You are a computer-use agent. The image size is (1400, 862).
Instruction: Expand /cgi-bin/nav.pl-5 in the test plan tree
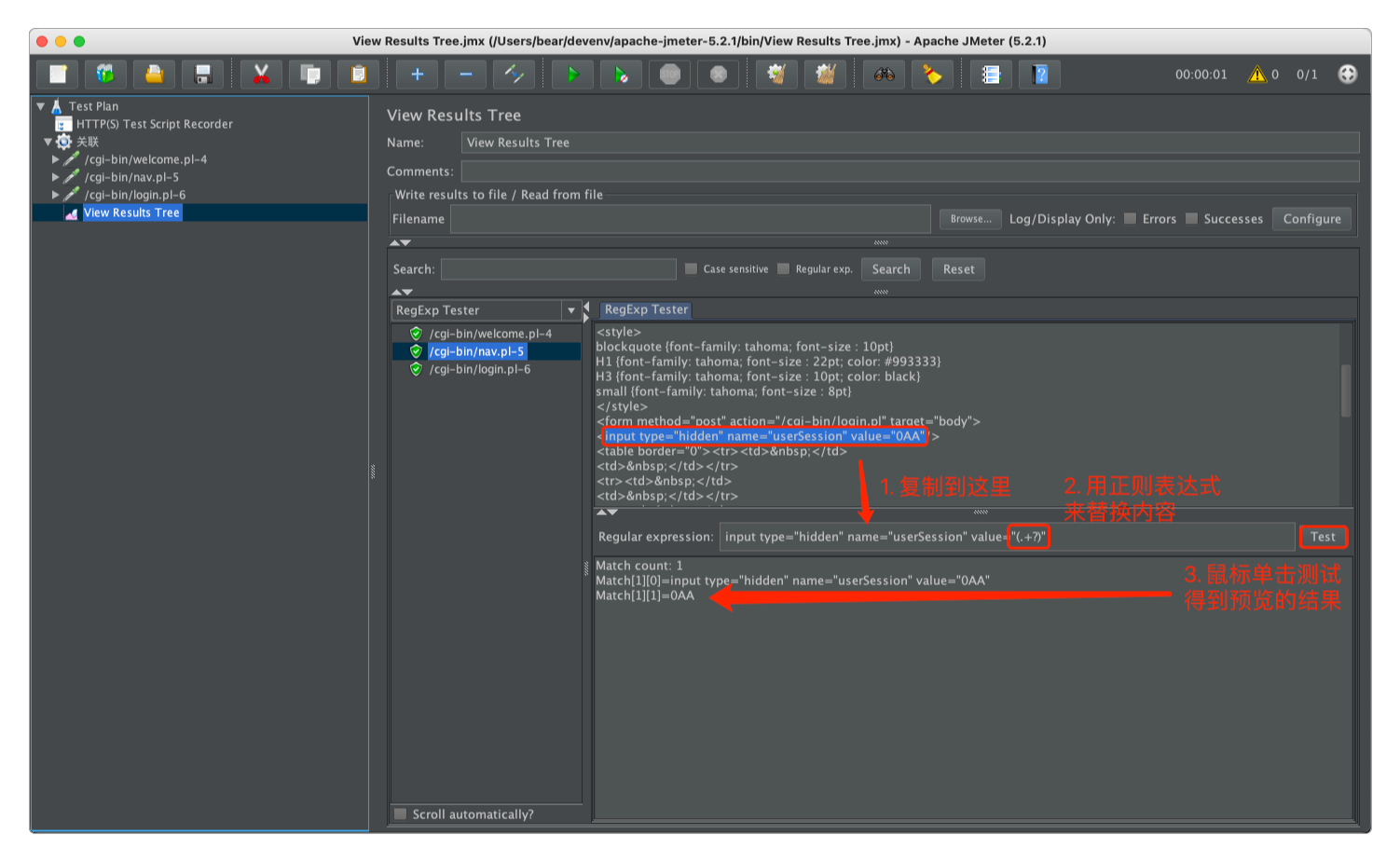point(56,177)
